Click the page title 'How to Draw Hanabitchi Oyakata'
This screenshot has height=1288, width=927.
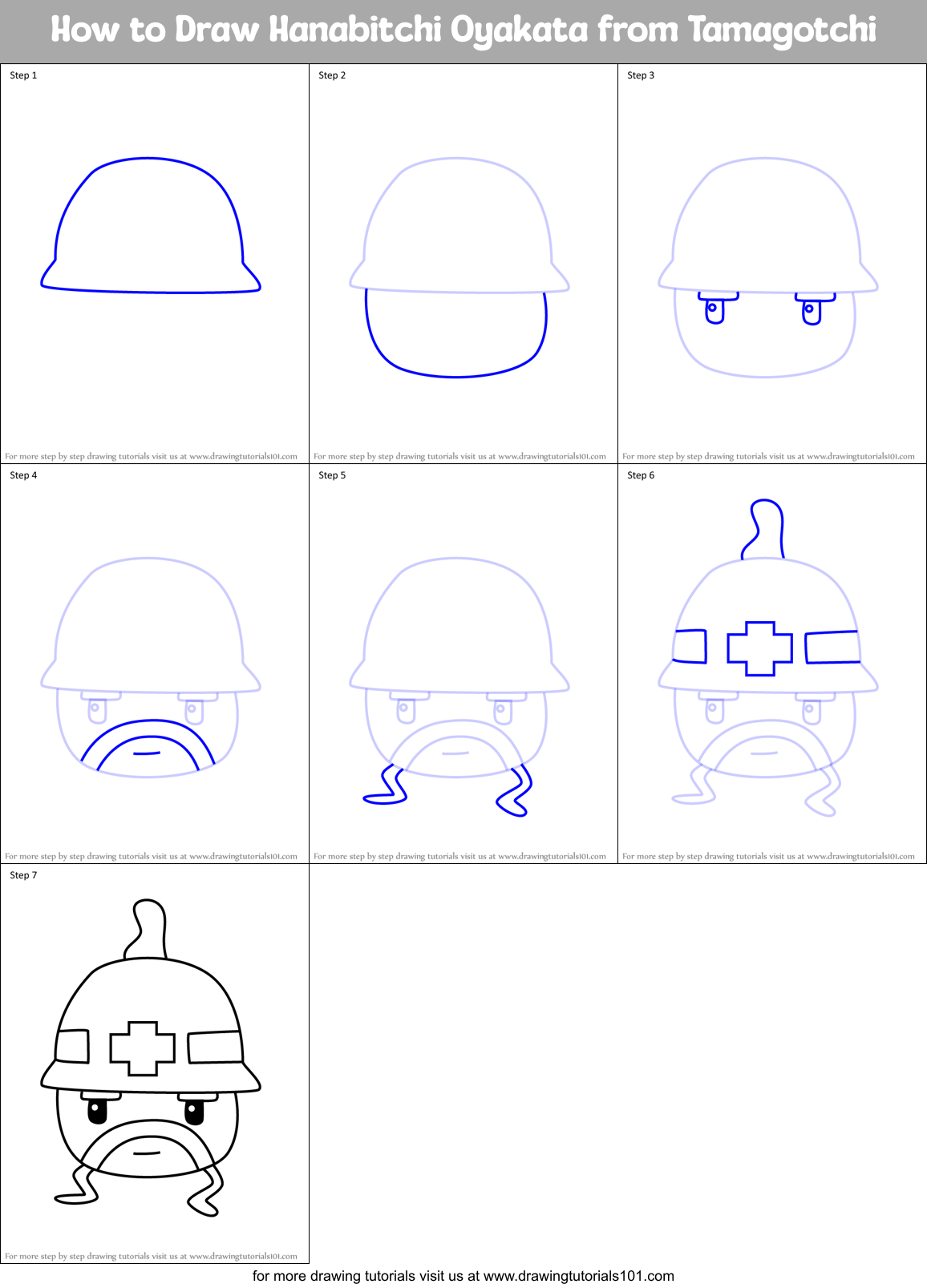coord(319,30)
